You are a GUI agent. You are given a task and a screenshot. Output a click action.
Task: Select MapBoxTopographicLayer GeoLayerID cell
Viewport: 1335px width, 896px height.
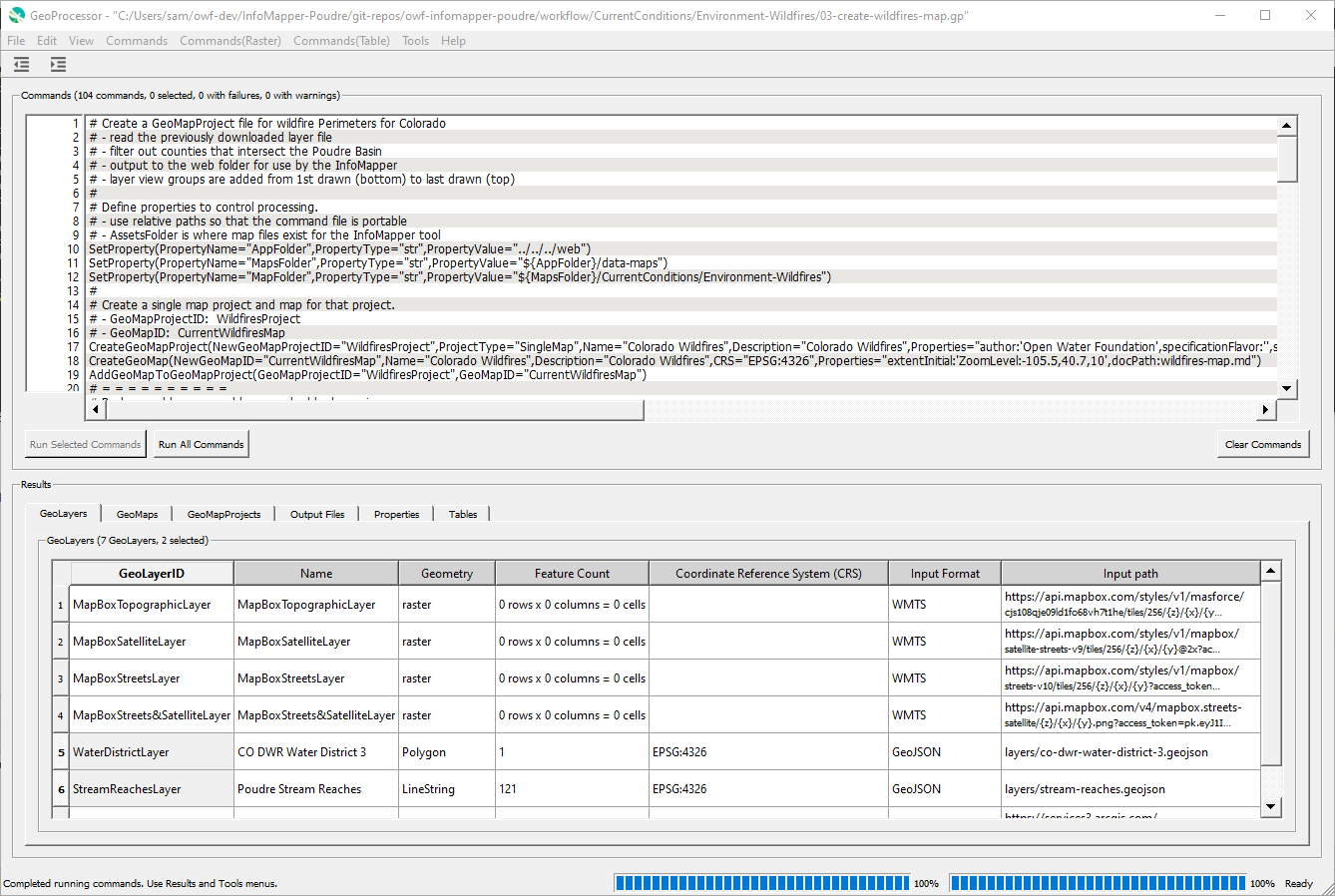(x=152, y=604)
